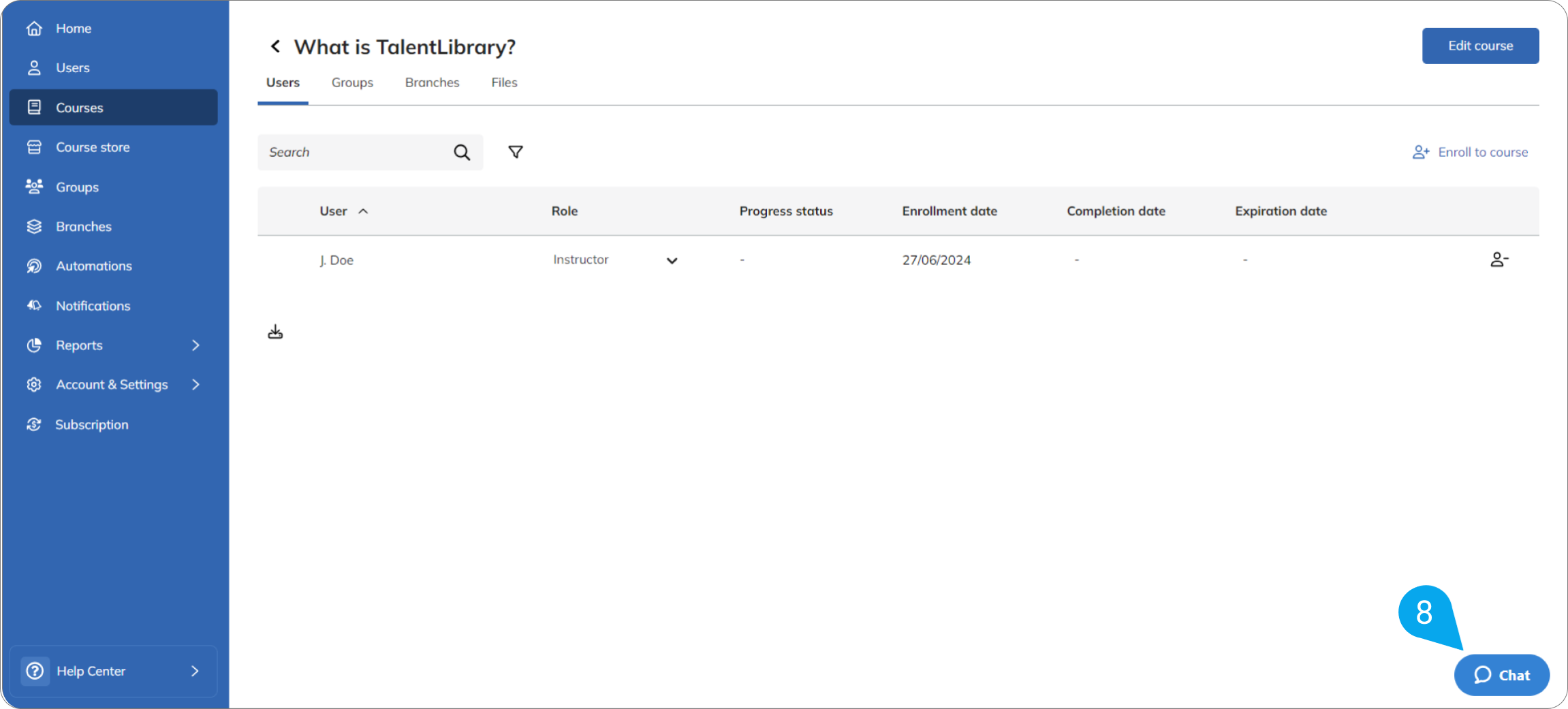Click the Users person icon in sidebar
Viewport: 1568px width, 709px height.
point(34,68)
